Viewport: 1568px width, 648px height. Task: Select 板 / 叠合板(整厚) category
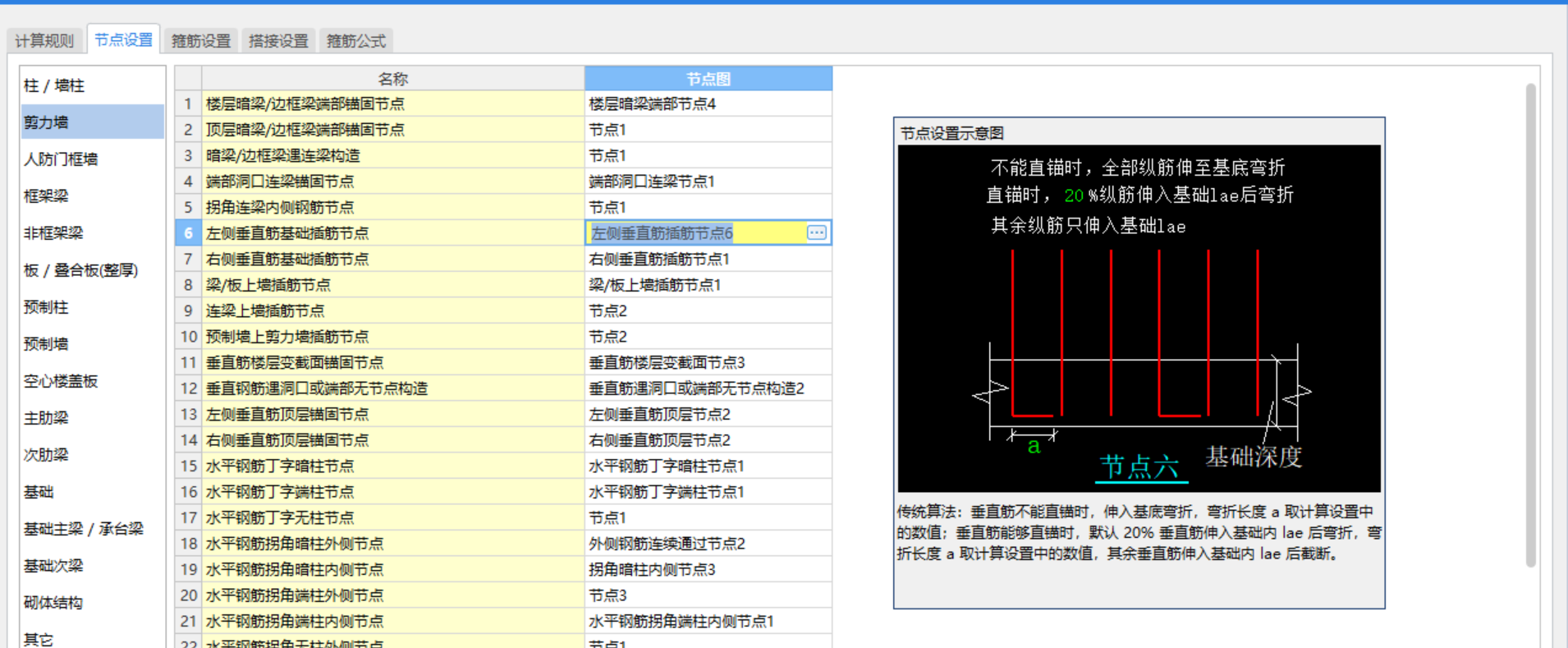pos(92,270)
